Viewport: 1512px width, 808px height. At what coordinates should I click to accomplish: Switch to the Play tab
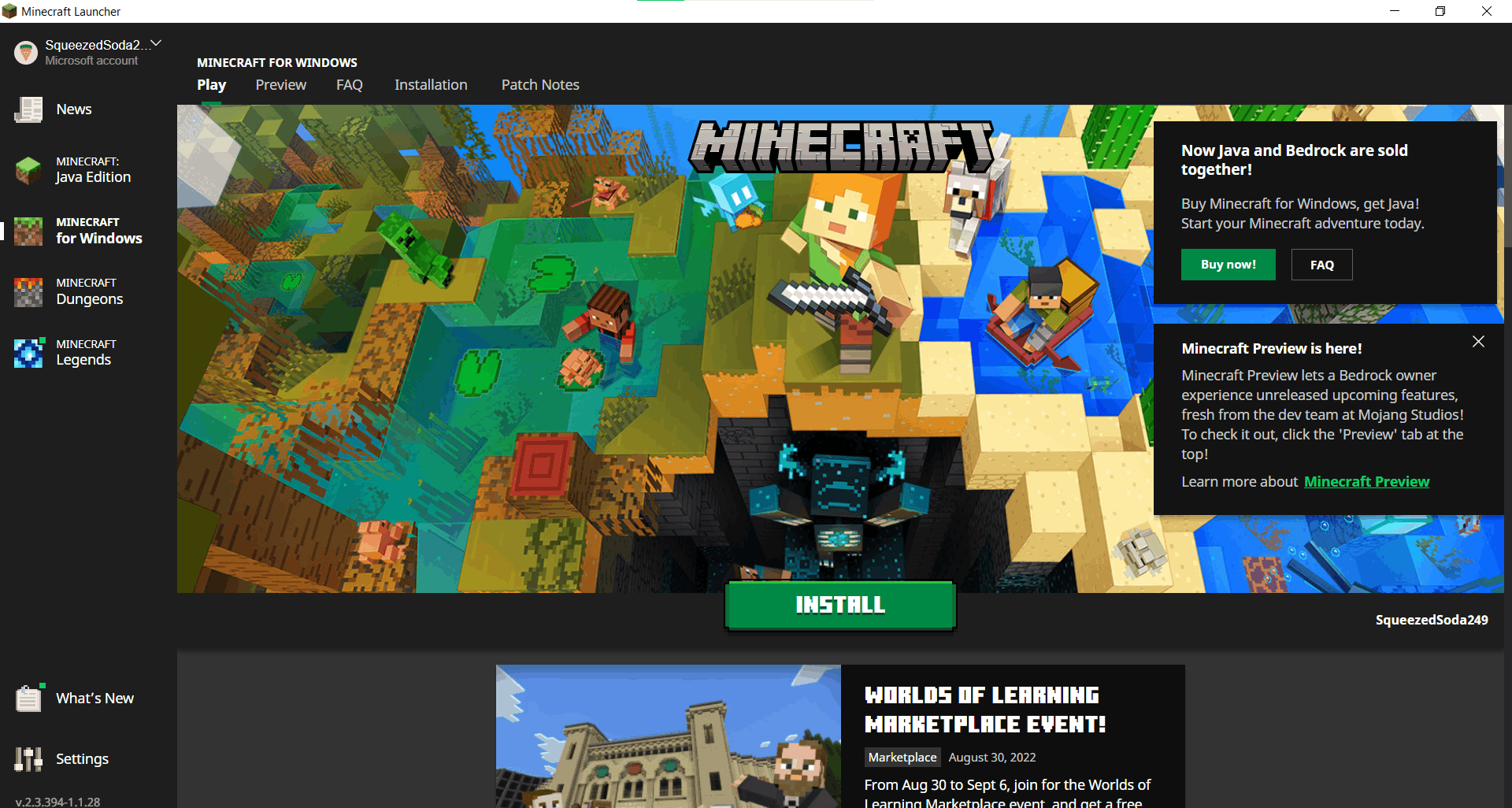[212, 85]
